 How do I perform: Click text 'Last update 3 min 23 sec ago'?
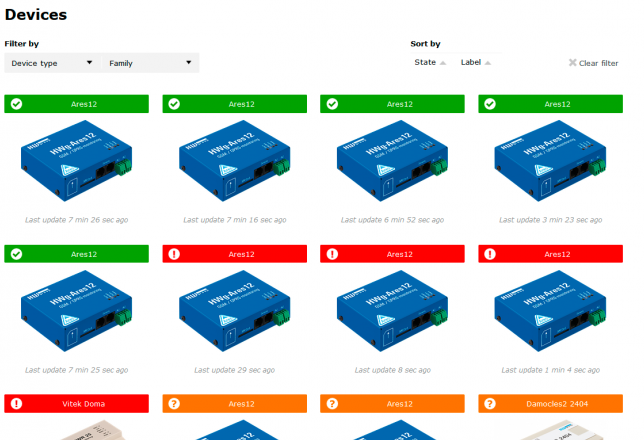(550, 220)
